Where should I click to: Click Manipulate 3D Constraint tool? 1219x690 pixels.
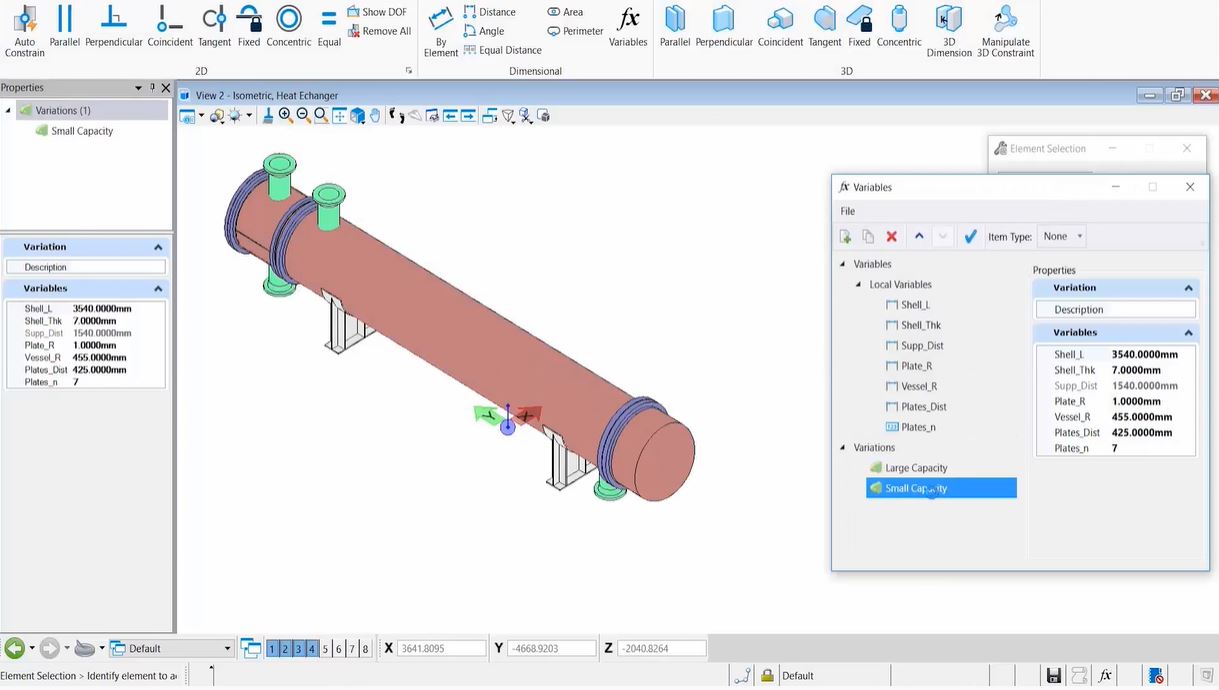tap(1004, 29)
